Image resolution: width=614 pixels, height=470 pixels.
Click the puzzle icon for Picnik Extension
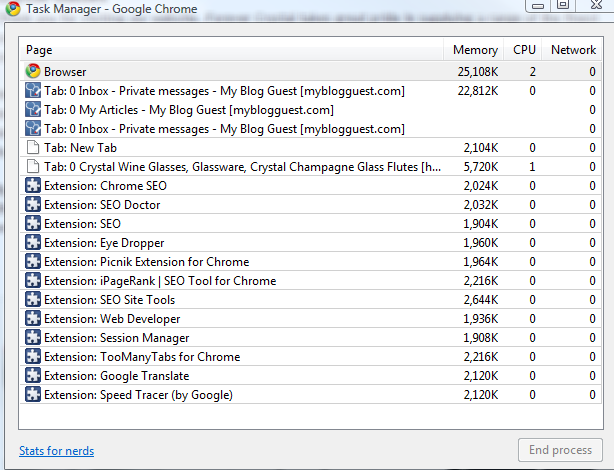(33, 261)
